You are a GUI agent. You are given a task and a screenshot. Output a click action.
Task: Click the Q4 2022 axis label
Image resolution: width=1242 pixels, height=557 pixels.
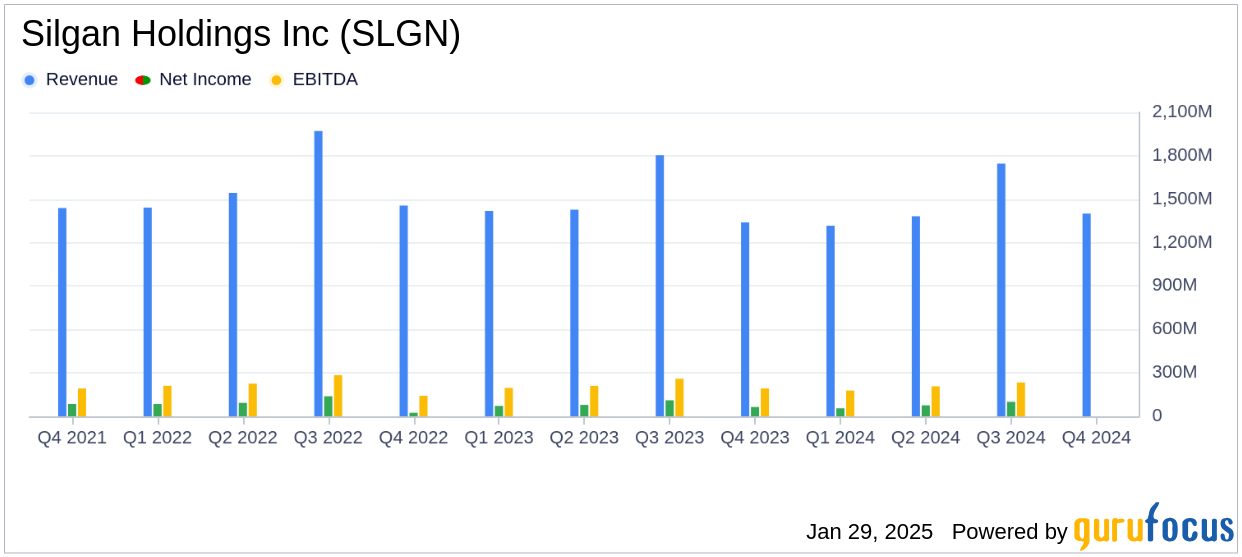click(x=413, y=438)
